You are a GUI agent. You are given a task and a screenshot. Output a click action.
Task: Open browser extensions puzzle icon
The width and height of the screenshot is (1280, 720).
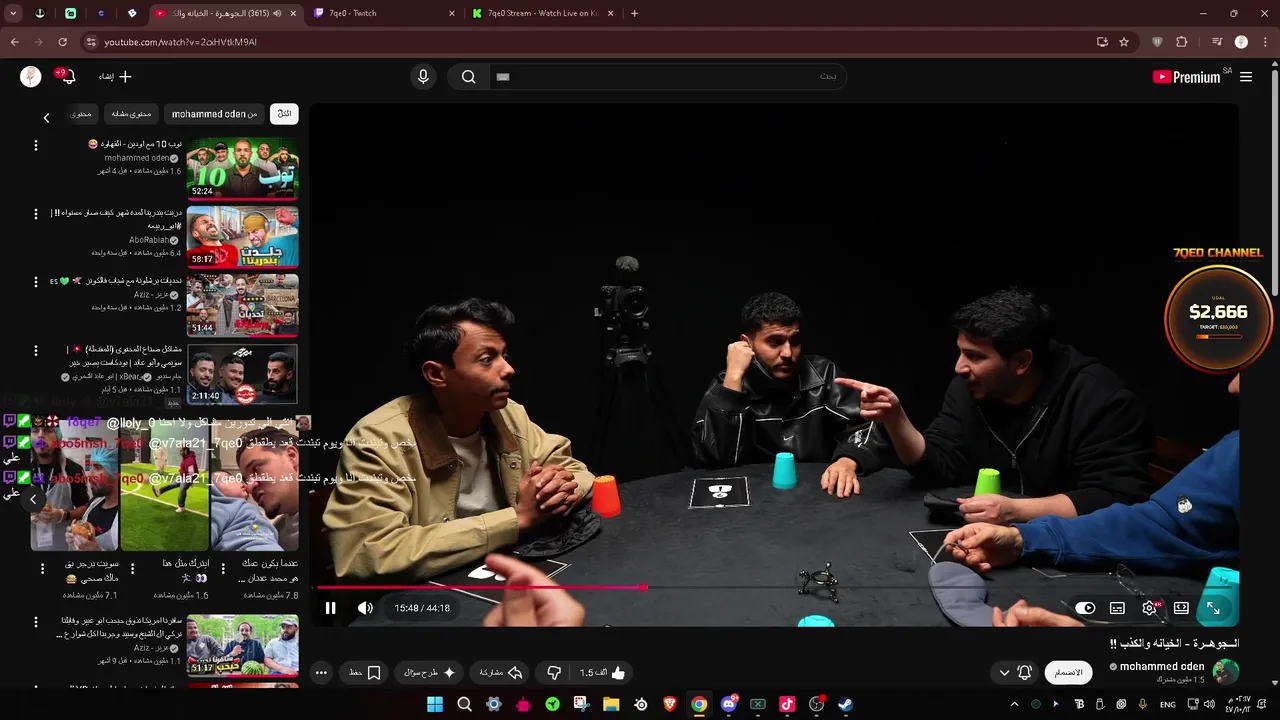pos(1182,42)
